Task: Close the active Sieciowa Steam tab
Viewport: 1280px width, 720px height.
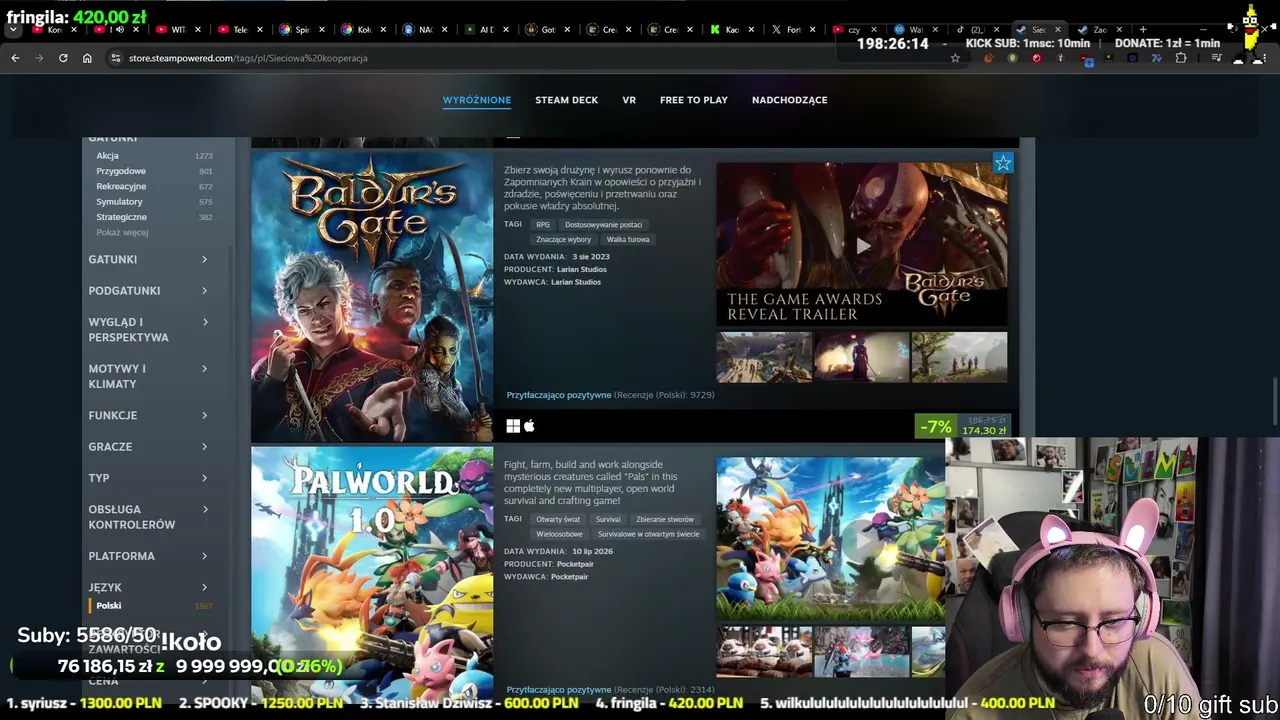Action: click(1057, 30)
